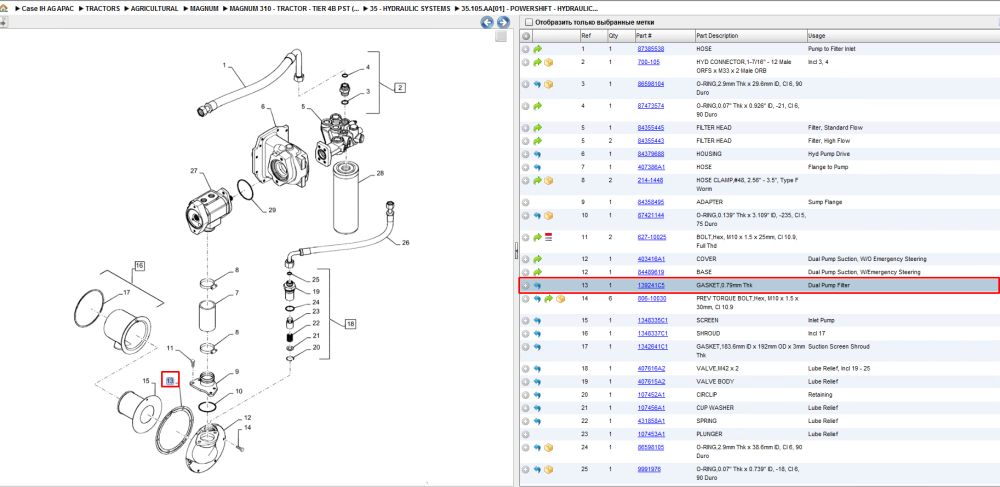Screen dimensions: 1000x487
Task: Click the package box icon for part 86598104
Action: [548, 84]
